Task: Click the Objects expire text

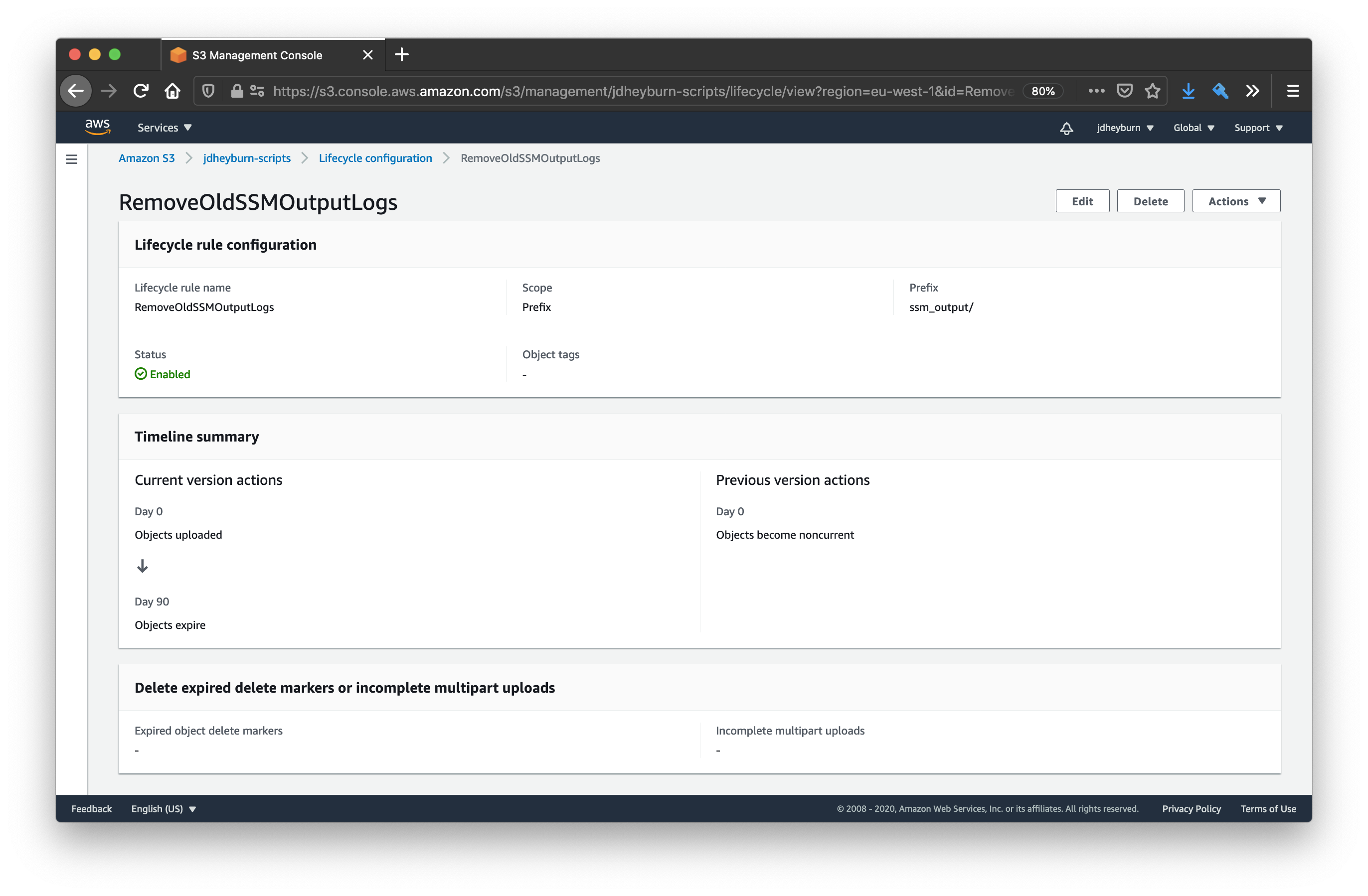Action: click(x=170, y=625)
